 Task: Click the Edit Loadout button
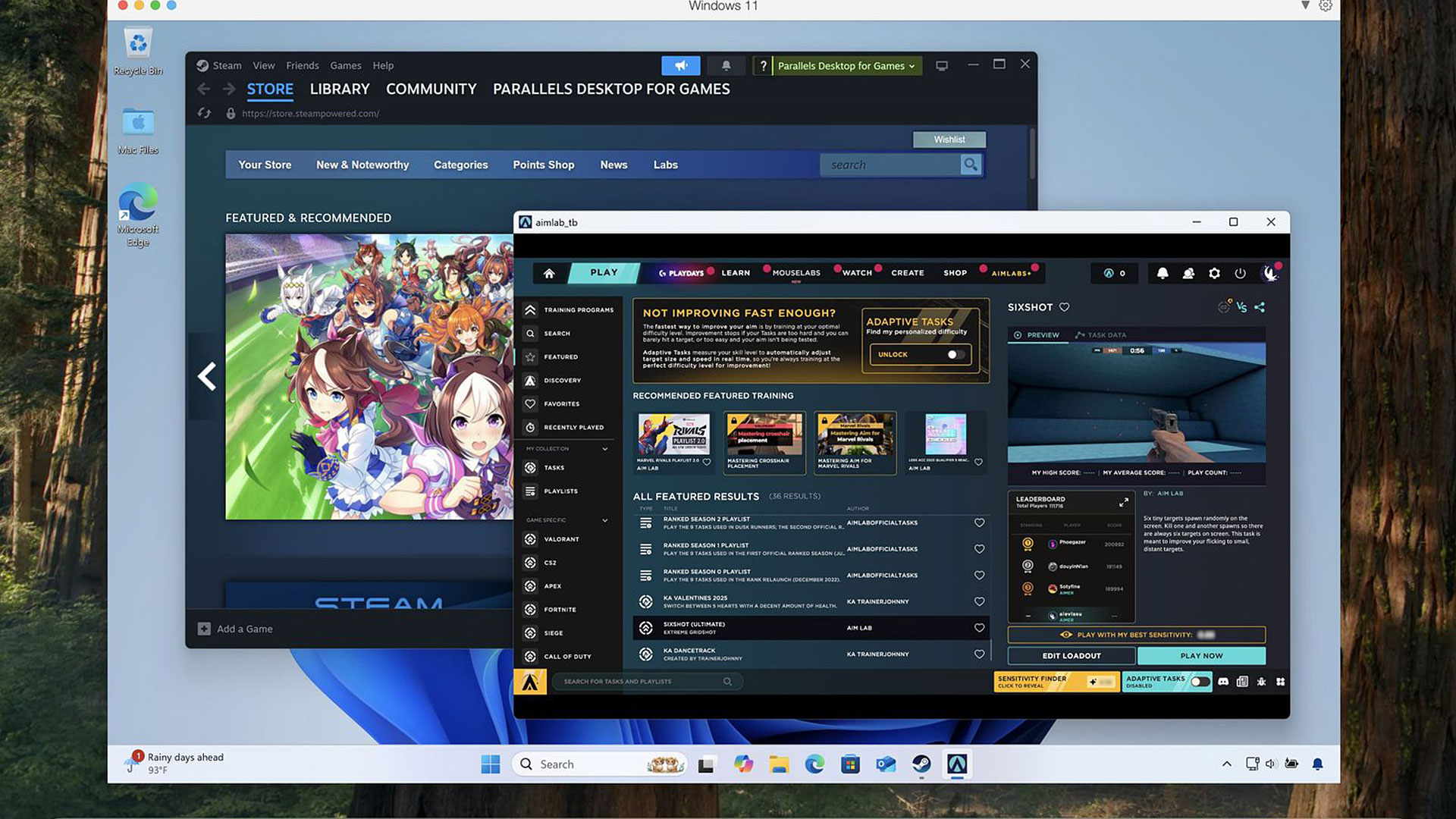click(x=1071, y=656)
